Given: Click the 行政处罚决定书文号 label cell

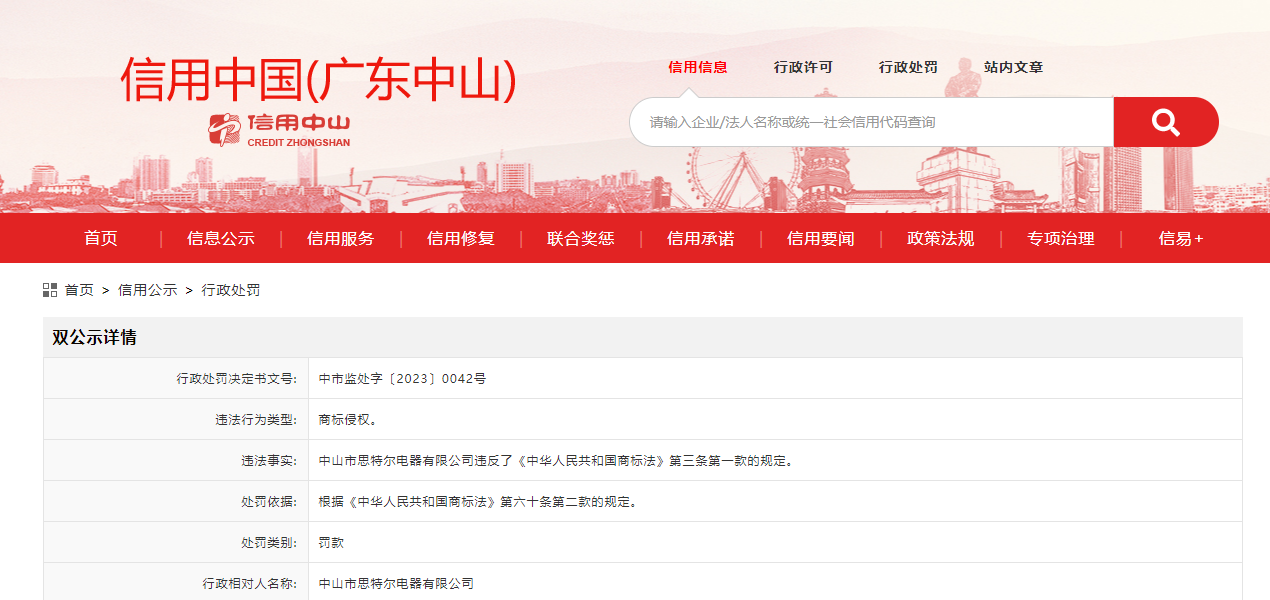Looking at the screenshot, I should click(x=176, y=379).
